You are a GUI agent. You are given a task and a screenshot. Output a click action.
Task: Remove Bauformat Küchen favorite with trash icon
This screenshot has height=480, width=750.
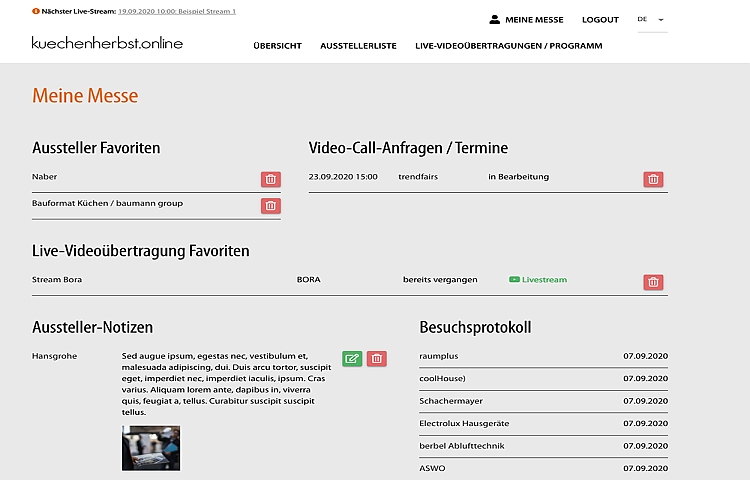pos(270,206)
